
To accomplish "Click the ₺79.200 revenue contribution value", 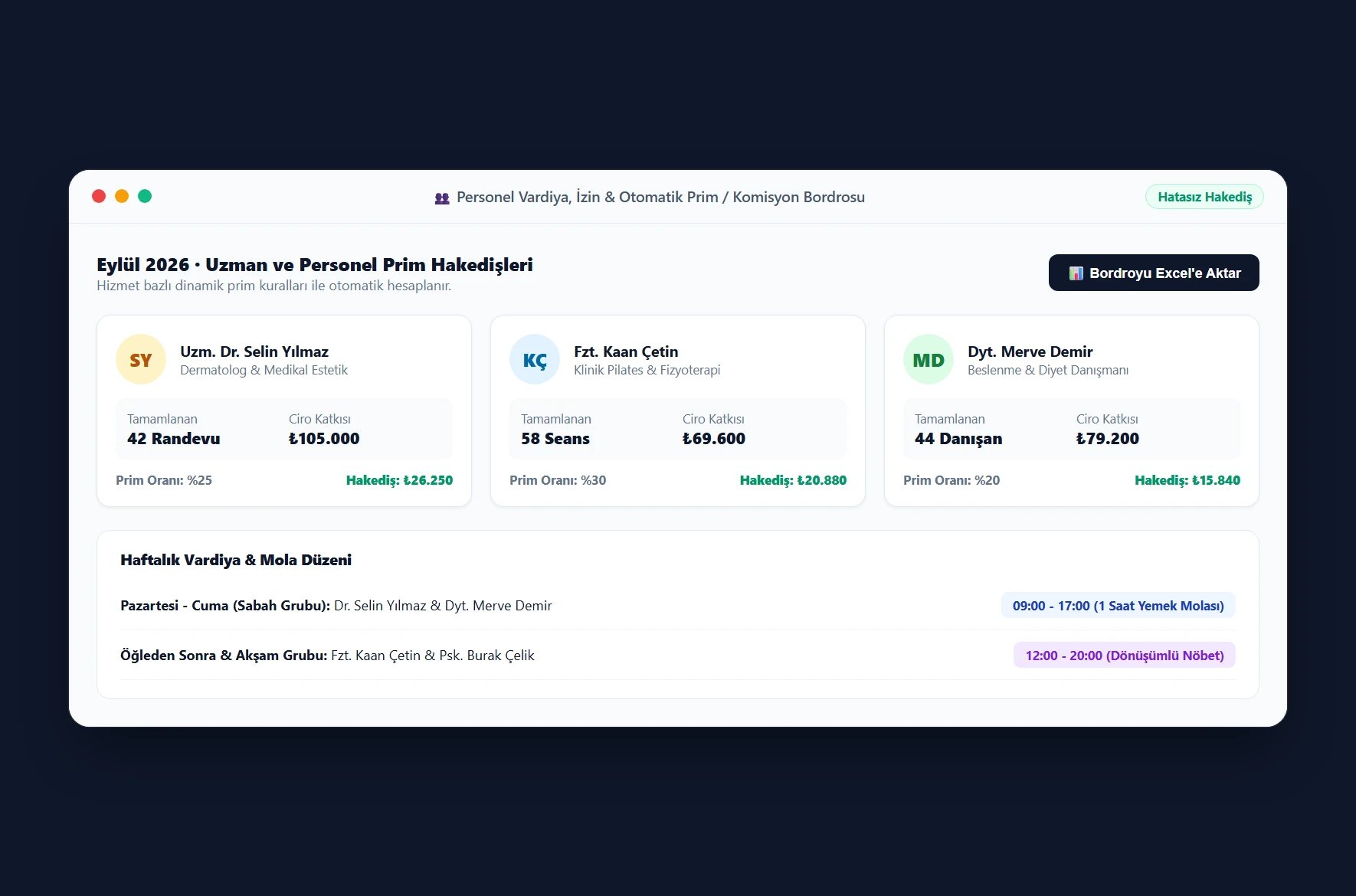I will pos(1108,439).
